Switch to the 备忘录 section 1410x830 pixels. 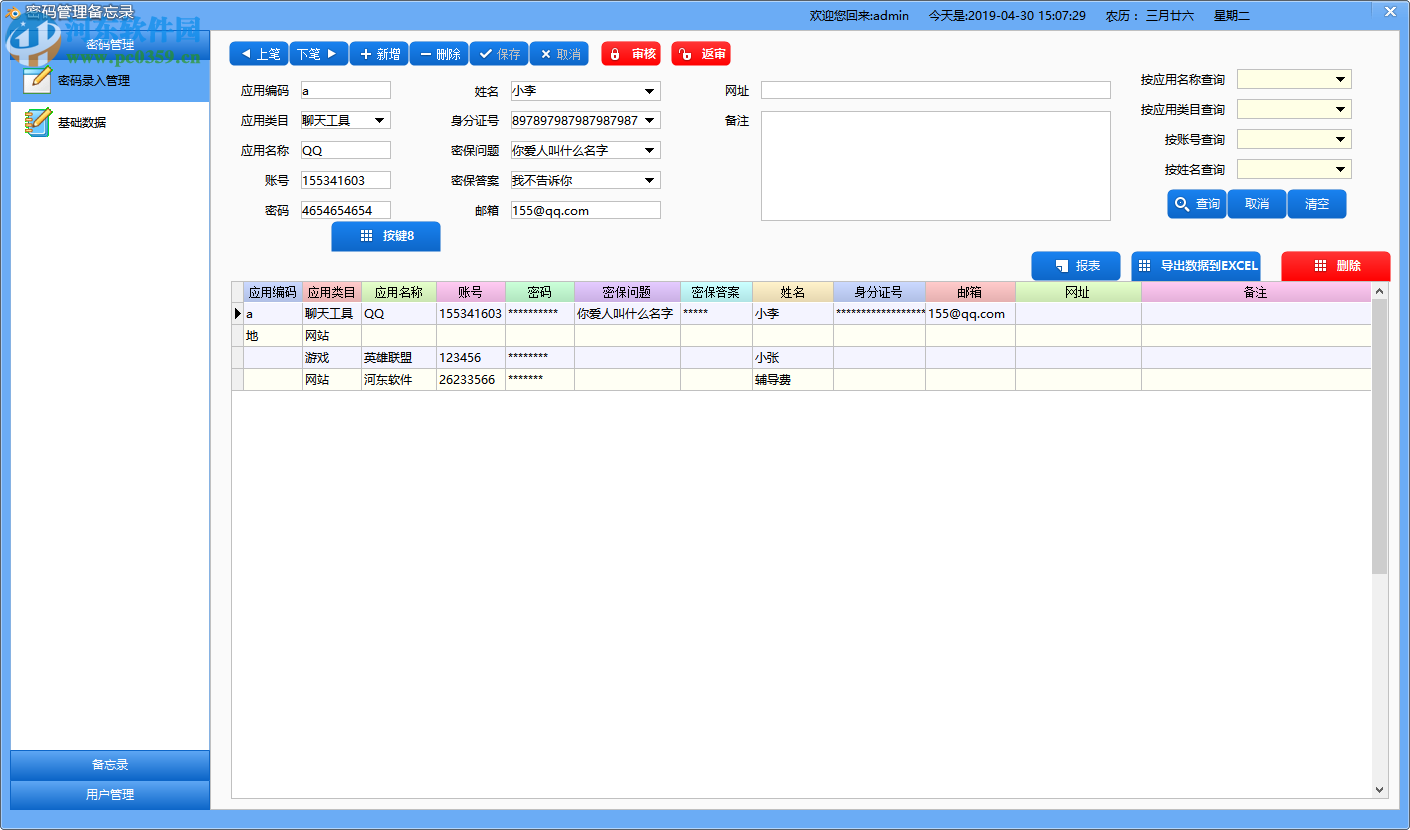pyautogui.click(x=108, y=763)
